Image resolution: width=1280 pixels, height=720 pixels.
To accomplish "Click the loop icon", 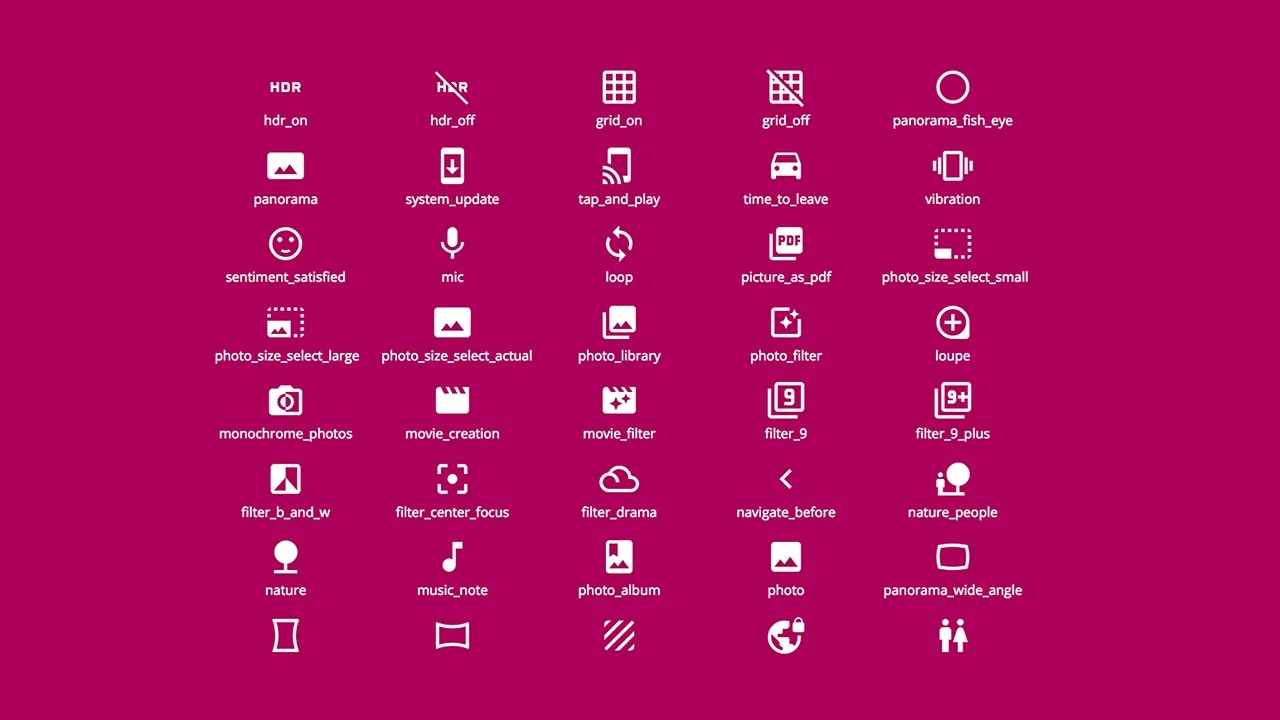I will [619, 244].
